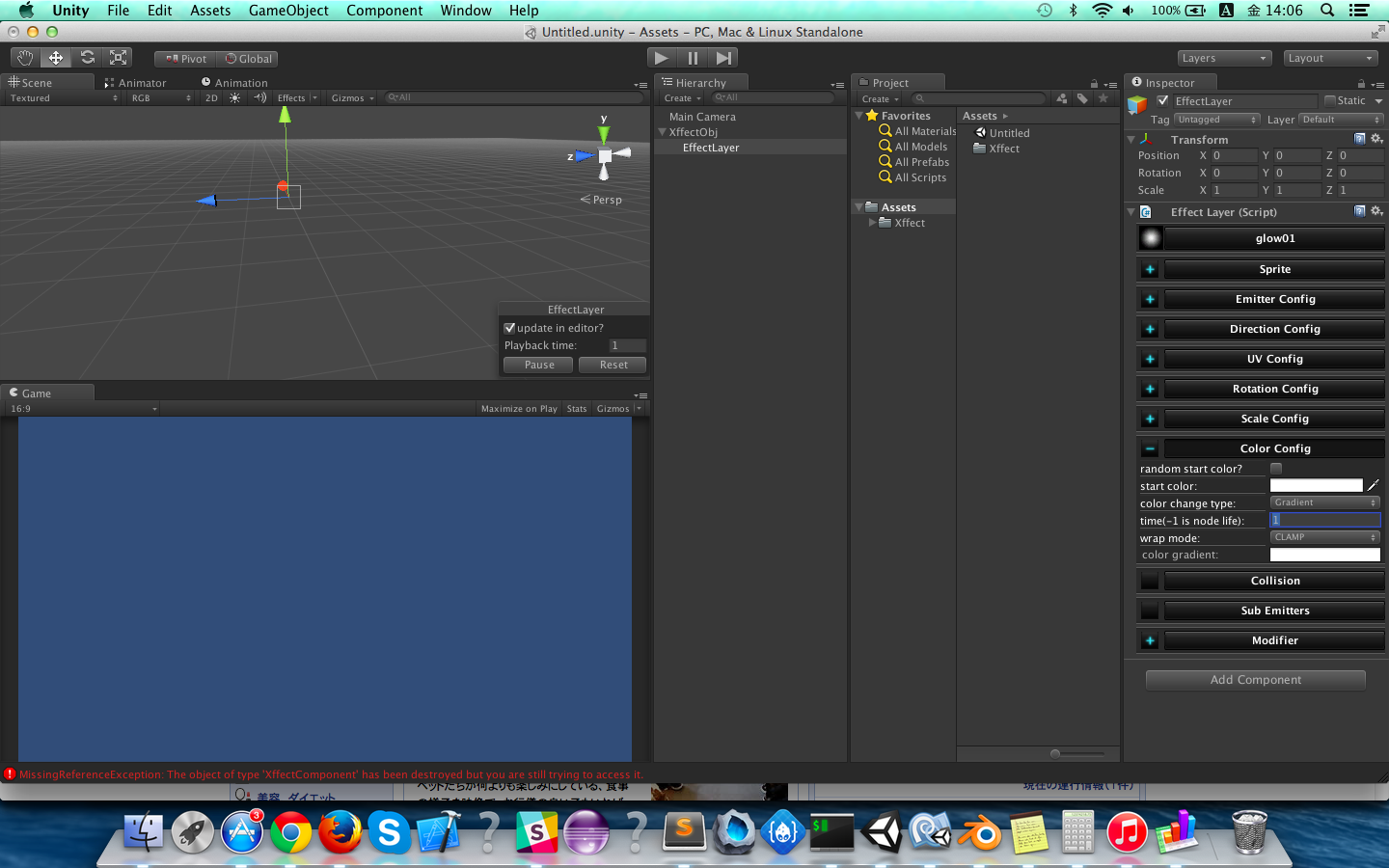Collapse the XffectObj hierarchy item

[663, 132]
